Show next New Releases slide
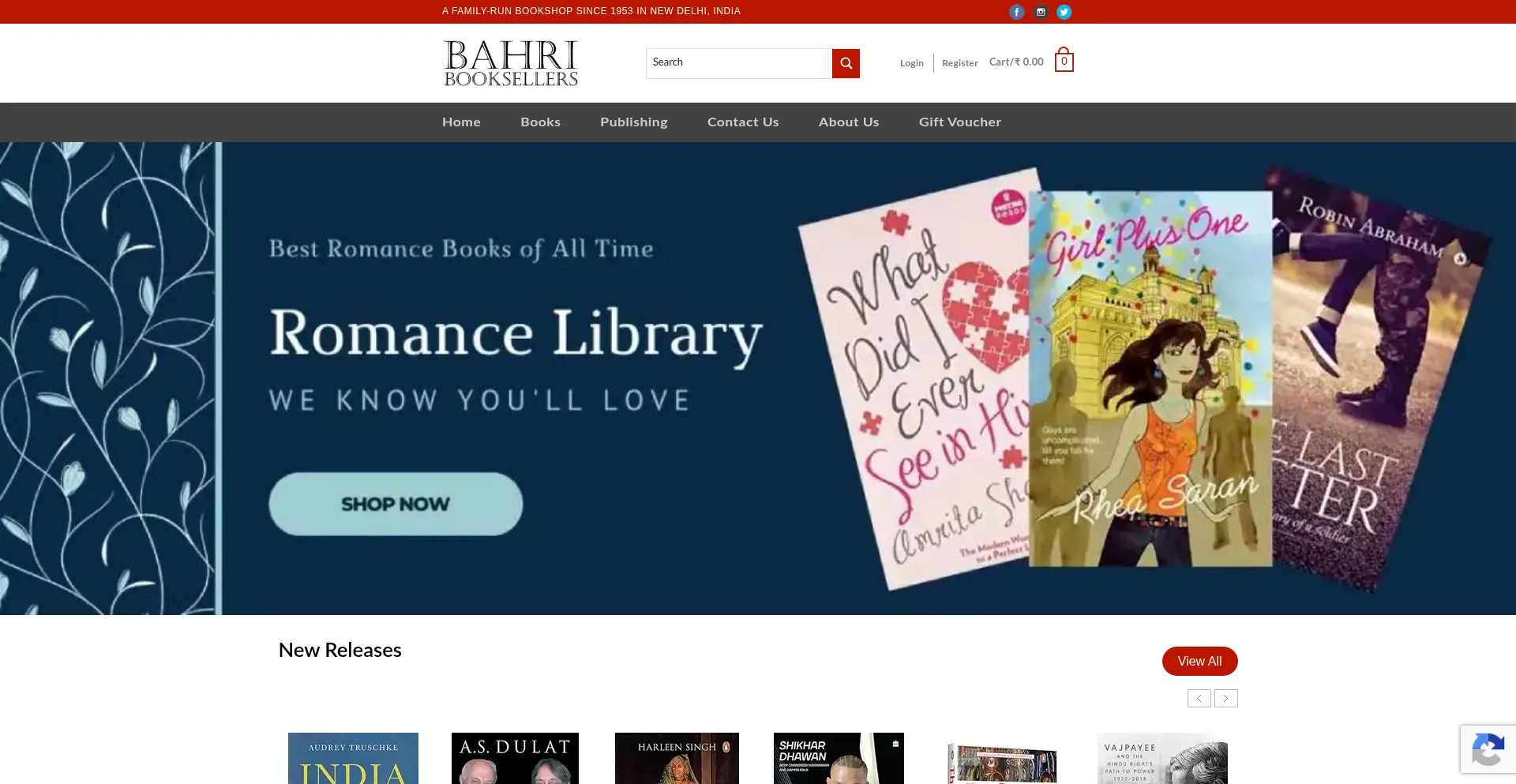1516x784 pixels. click(1225, 698)
